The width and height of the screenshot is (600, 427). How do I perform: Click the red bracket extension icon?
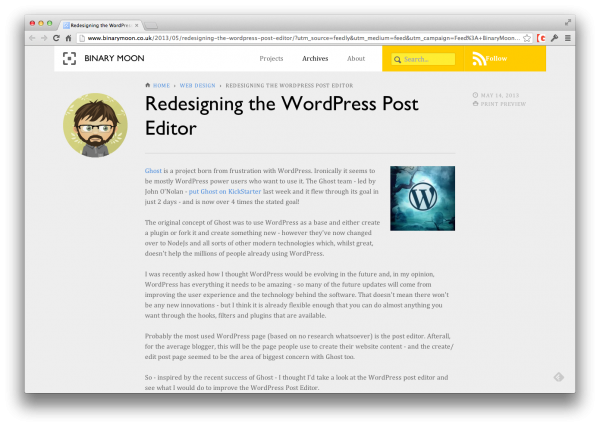[x=541, y=38]
